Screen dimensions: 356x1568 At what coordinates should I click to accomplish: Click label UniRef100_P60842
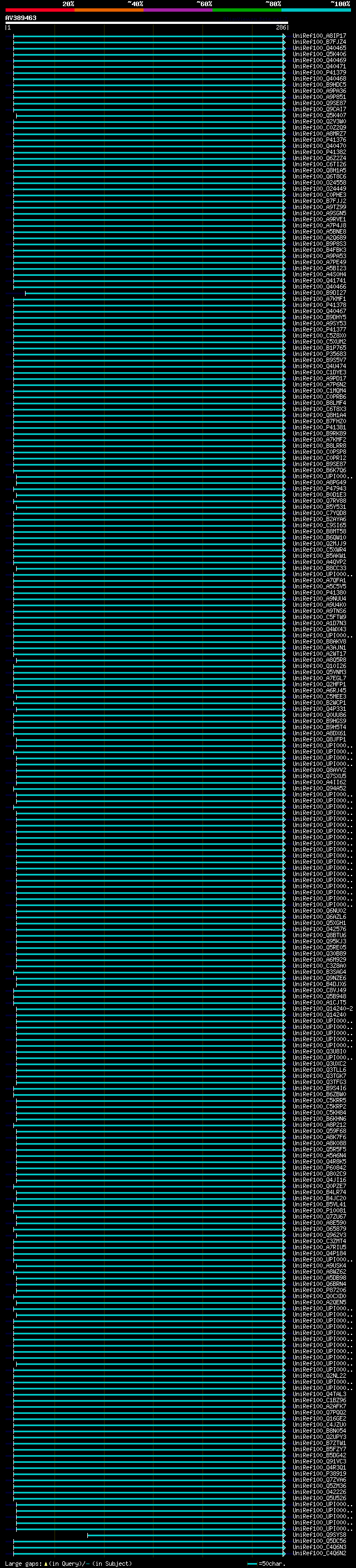point(319,1168)
